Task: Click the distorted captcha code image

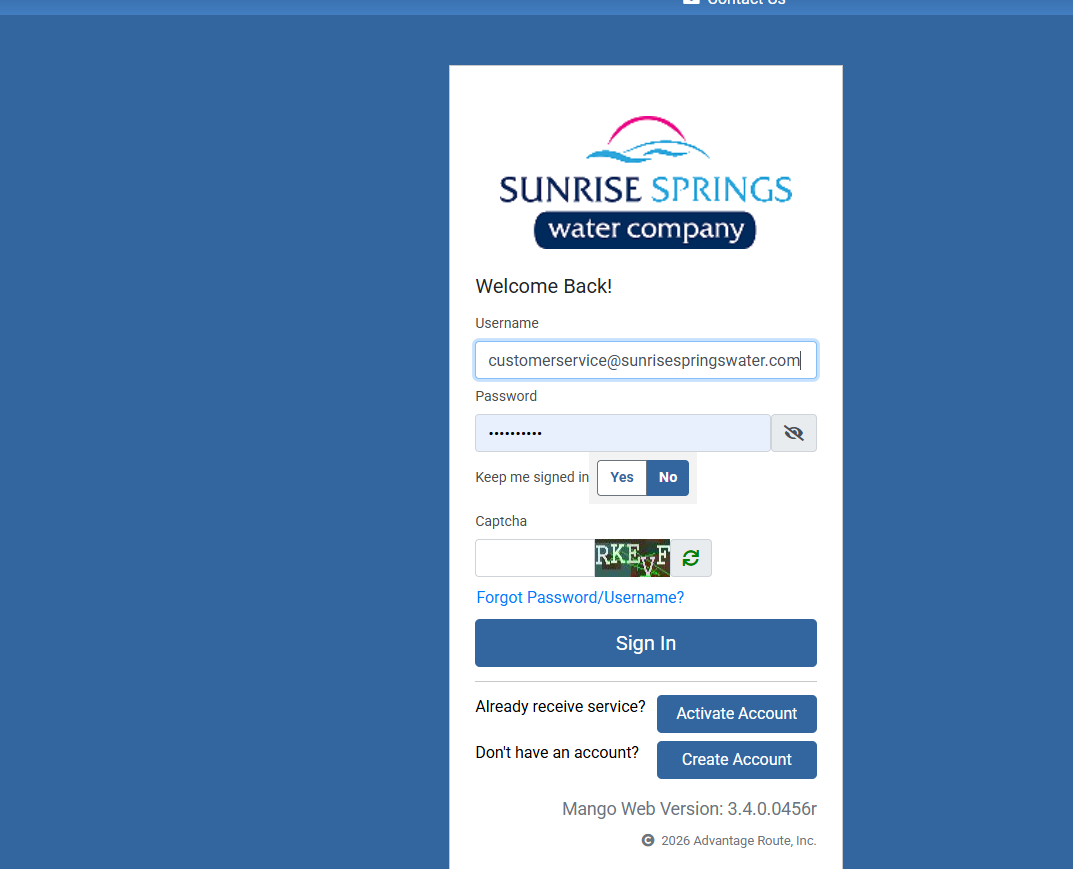Action: point(632,558)
